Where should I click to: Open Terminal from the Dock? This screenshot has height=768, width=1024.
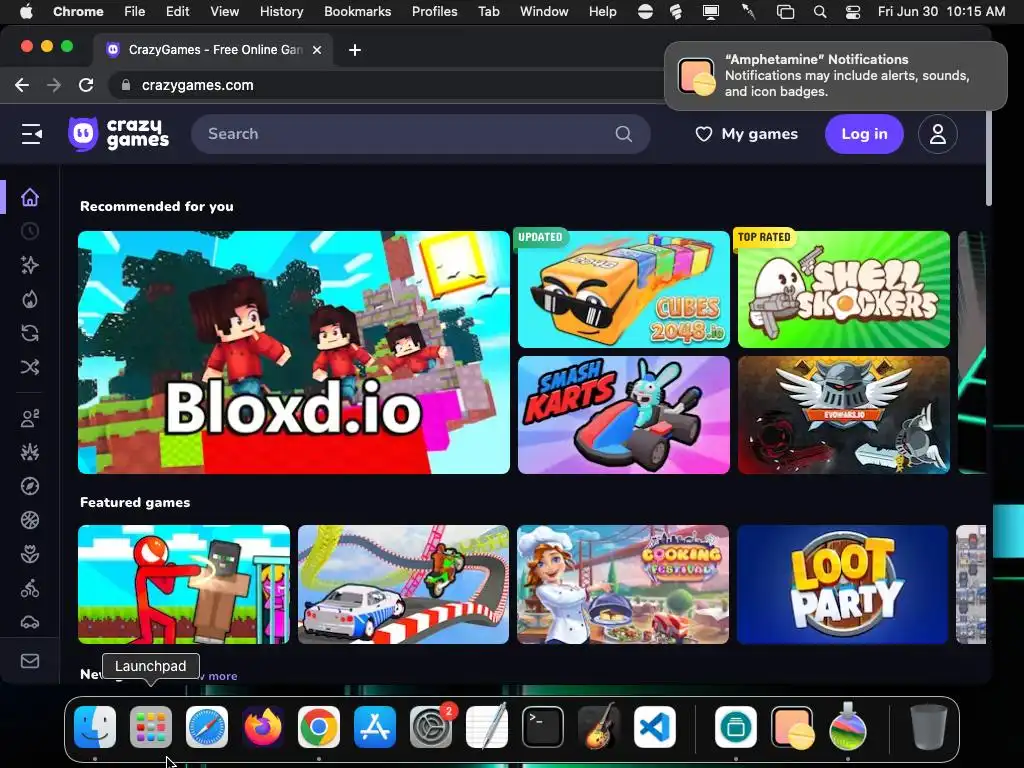[543, 726]
